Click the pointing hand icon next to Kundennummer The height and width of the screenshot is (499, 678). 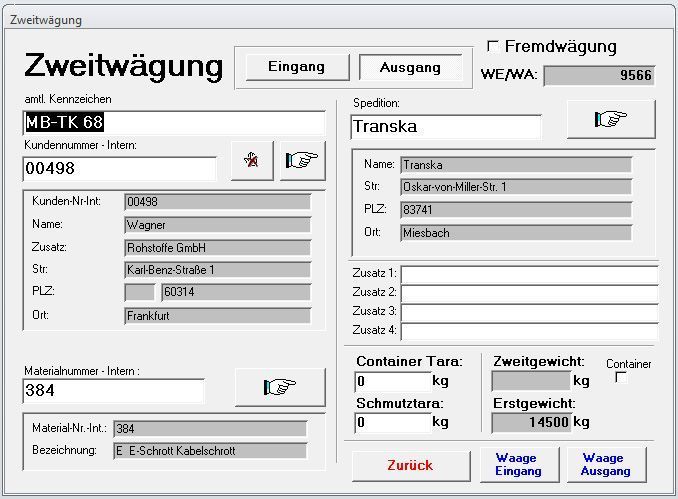click(302, 161)
